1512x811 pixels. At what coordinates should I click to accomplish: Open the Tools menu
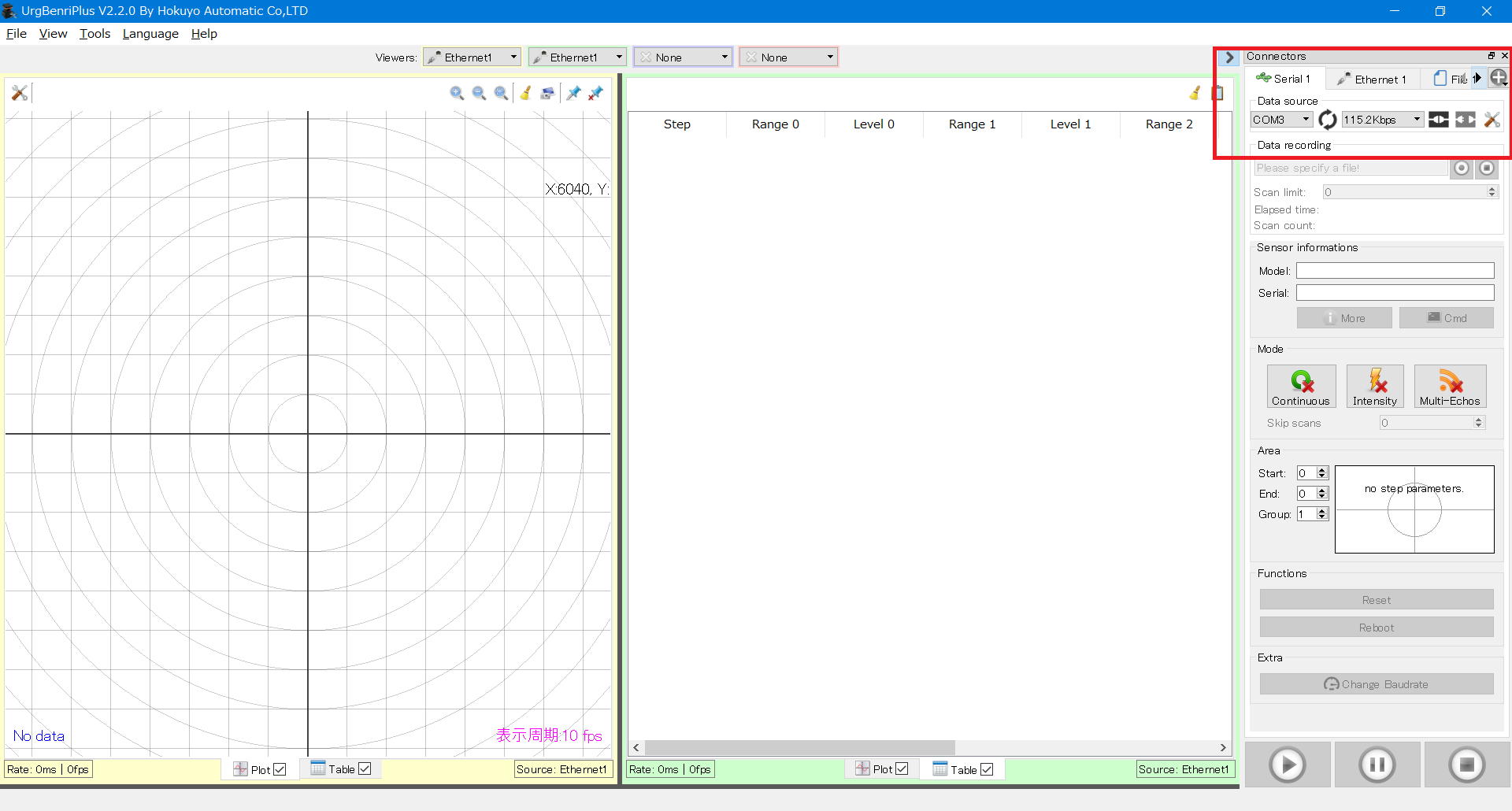94,34
